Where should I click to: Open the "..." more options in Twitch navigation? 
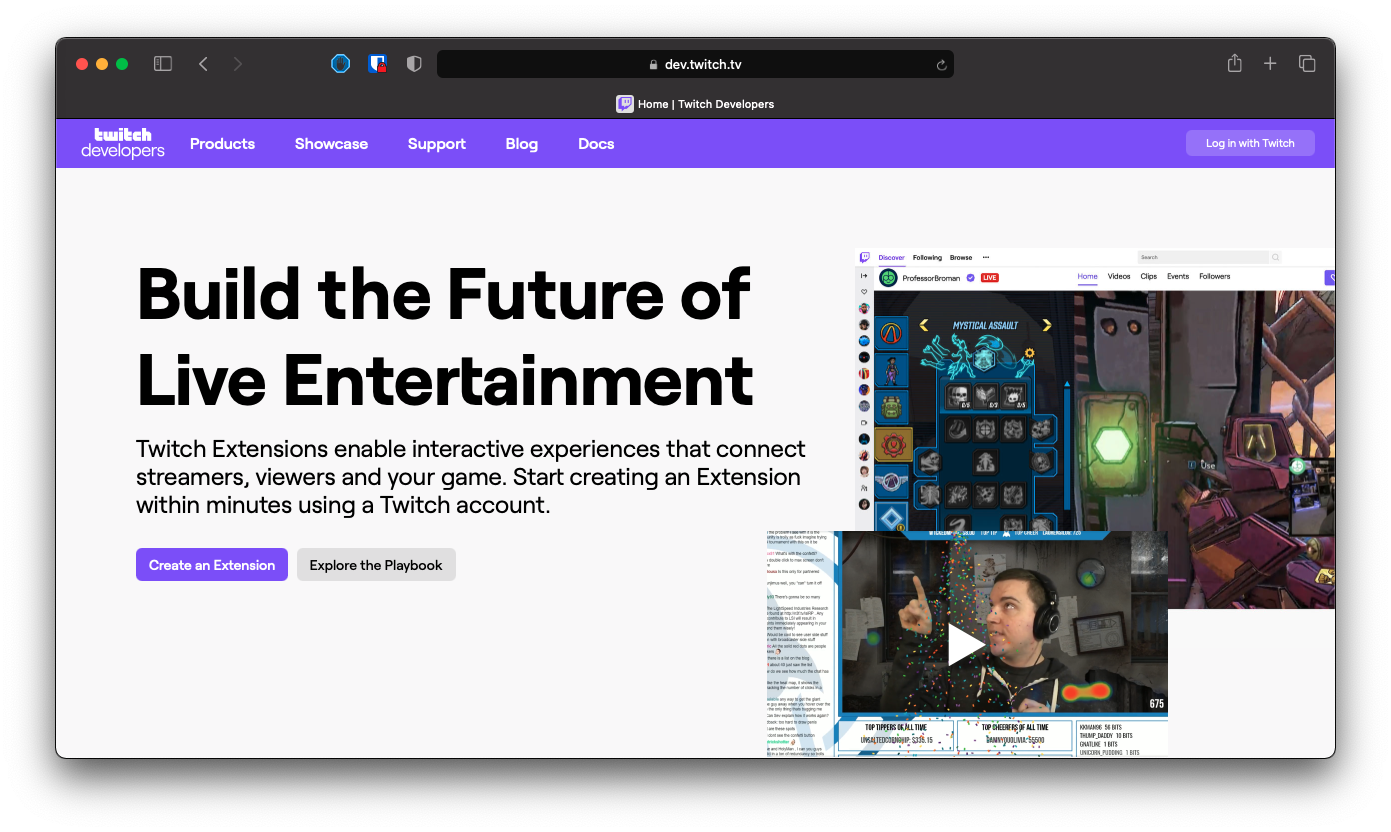pyautogui.click(x=986, y=257)
